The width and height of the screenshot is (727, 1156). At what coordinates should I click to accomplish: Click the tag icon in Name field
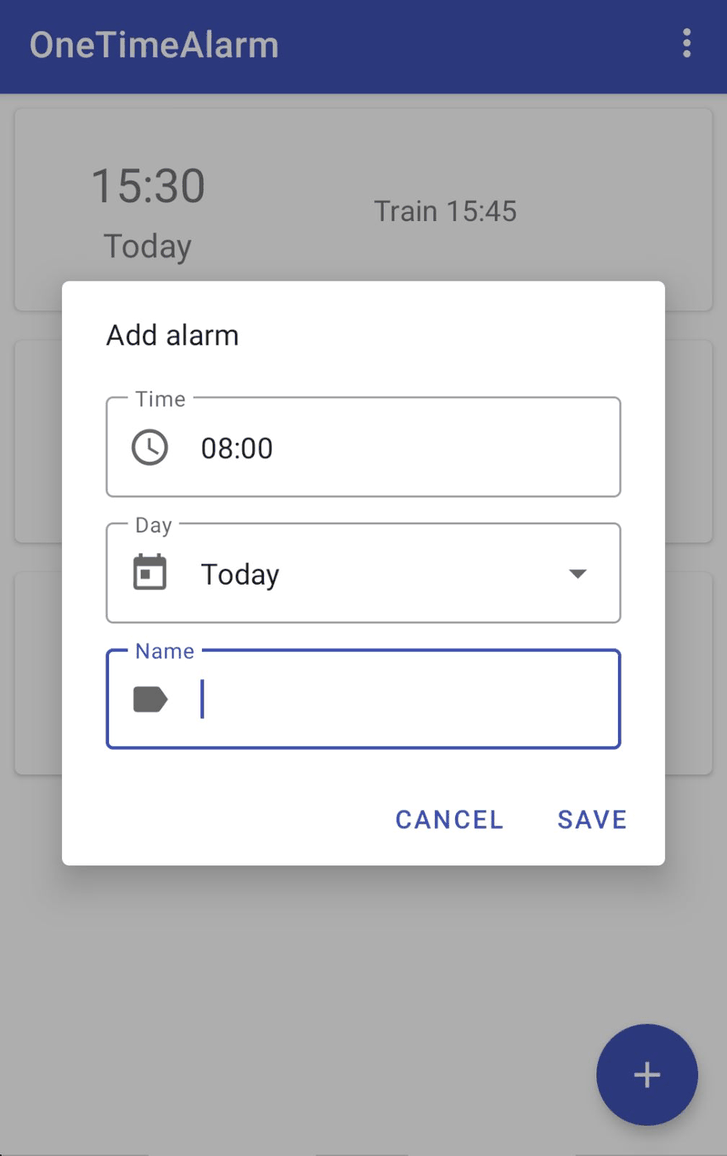pyautogui.click(x=150, y=700)
